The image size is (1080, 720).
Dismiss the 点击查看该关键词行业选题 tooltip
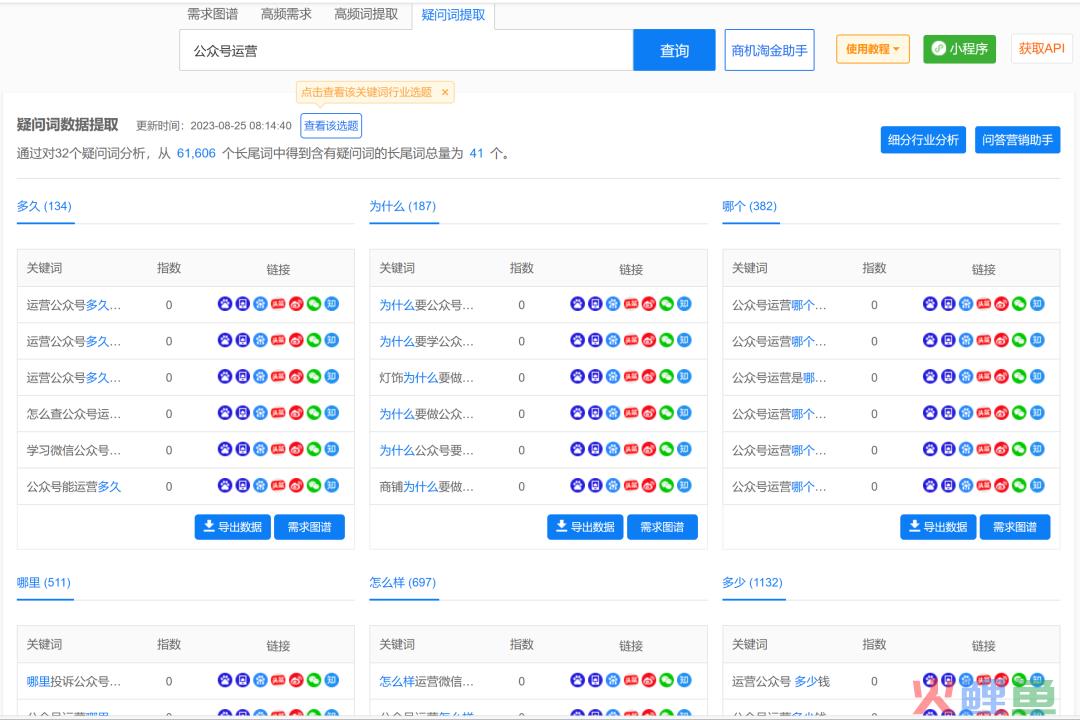[445, 92]
